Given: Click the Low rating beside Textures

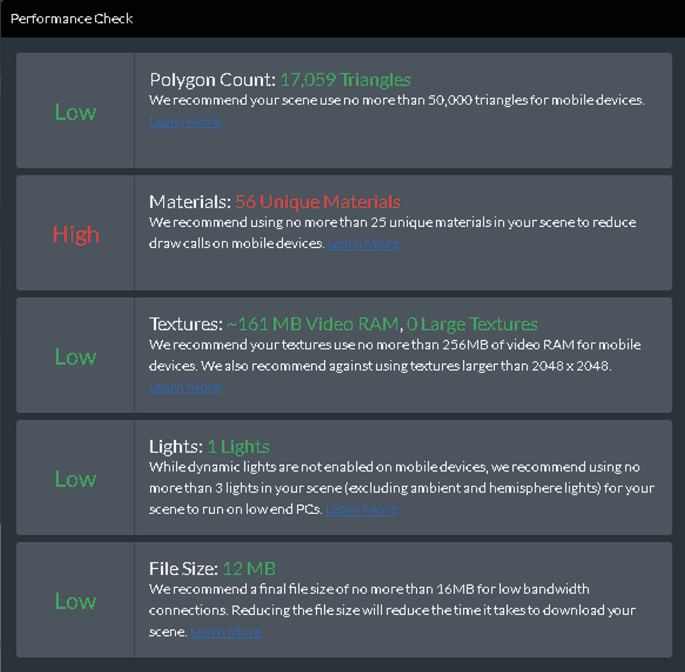Looking at the screenshot, I should [75, 357].
